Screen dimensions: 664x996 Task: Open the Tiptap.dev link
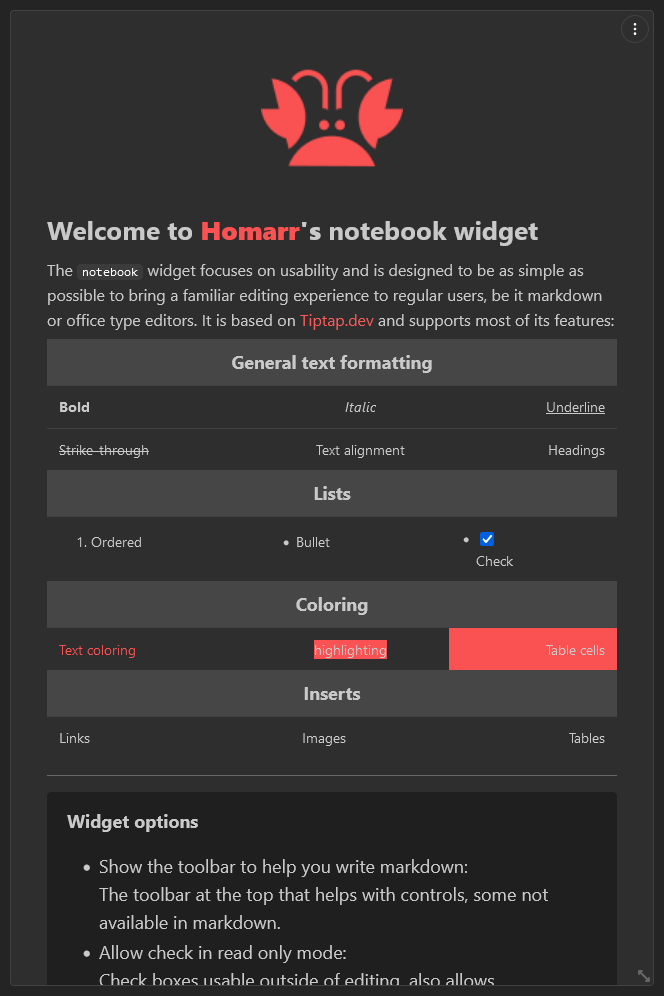(x=337, y=321)
